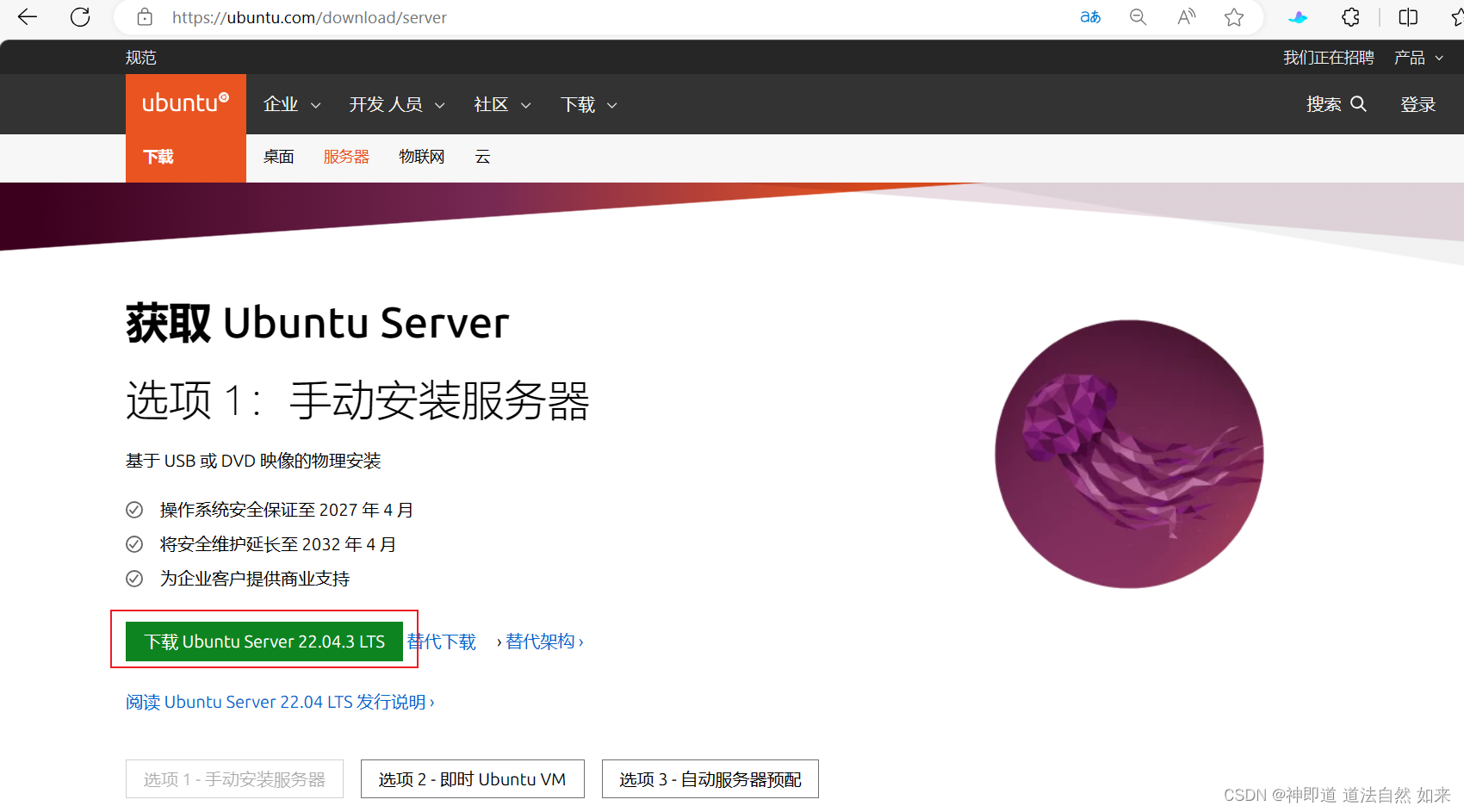
Task: Expand the 企业 navigation dropdown
Action: click(290, 103)
